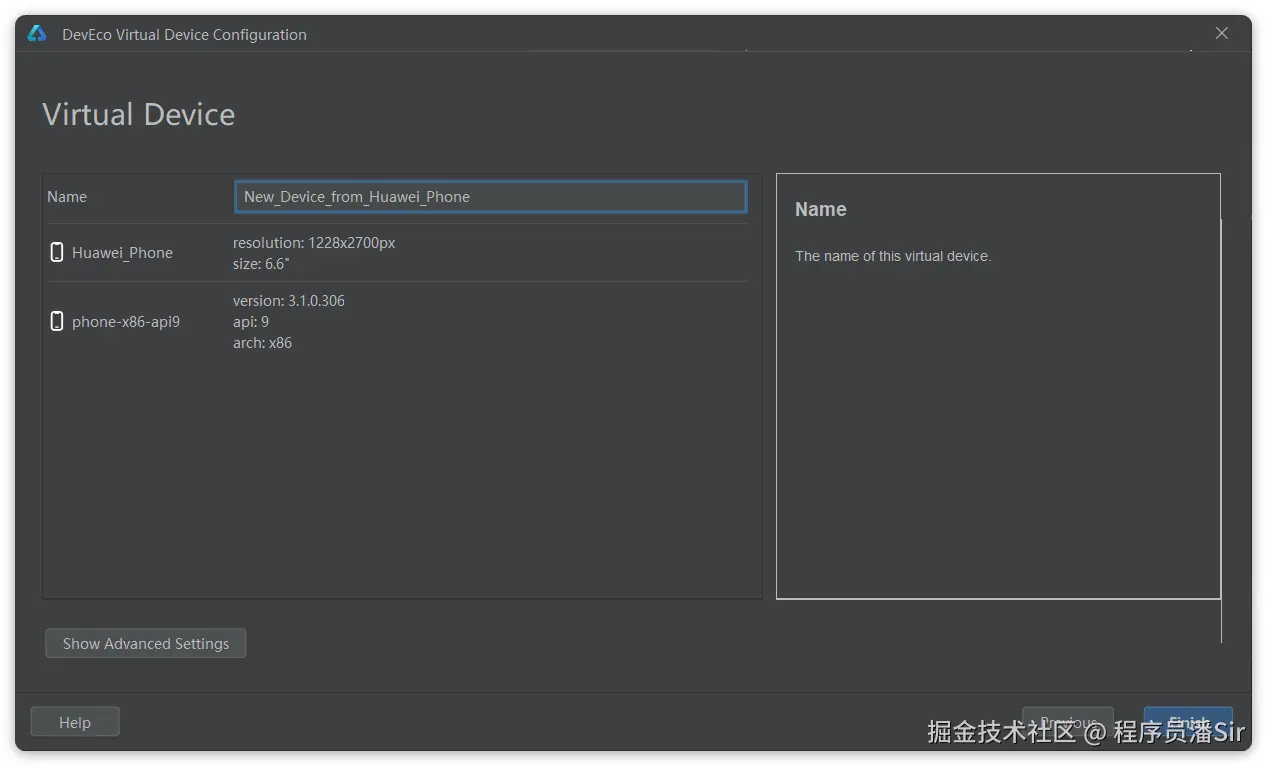The image size is (1267, 768).
Task: Confirm with the Finish button
Action: click(1188, 722)
